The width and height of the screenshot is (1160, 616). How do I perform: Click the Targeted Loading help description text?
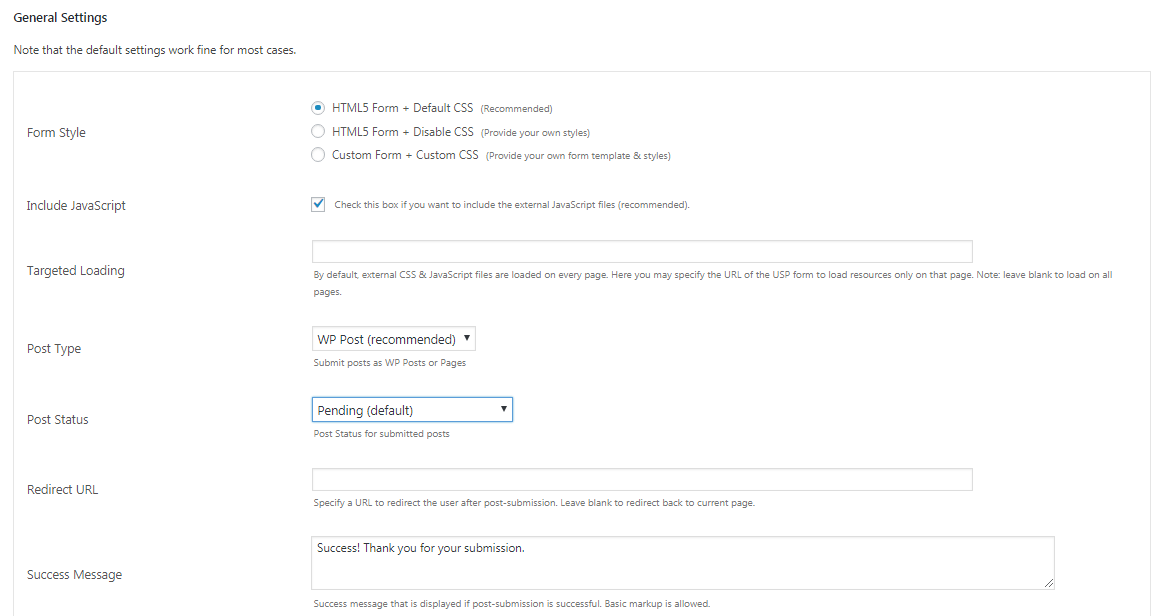(x=713, y=283)
